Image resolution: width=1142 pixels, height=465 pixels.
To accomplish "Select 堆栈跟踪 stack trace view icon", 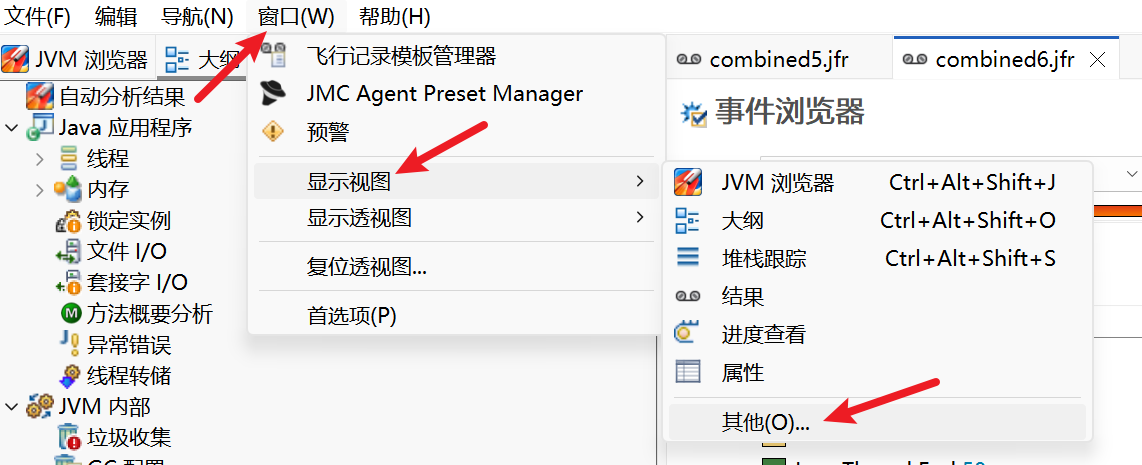I will click(x=688, y=257).
